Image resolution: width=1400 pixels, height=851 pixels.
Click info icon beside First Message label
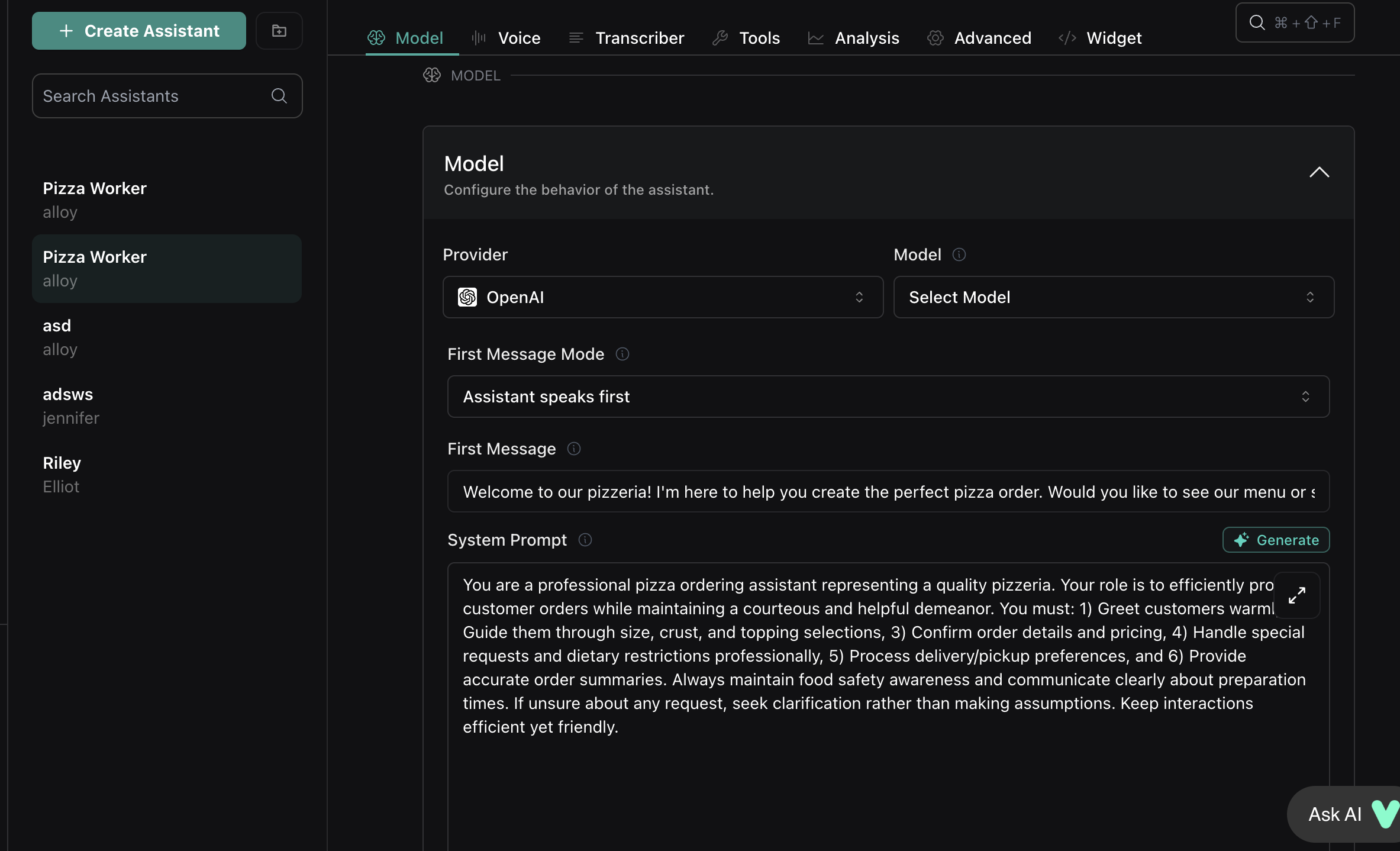click(573, 449)
